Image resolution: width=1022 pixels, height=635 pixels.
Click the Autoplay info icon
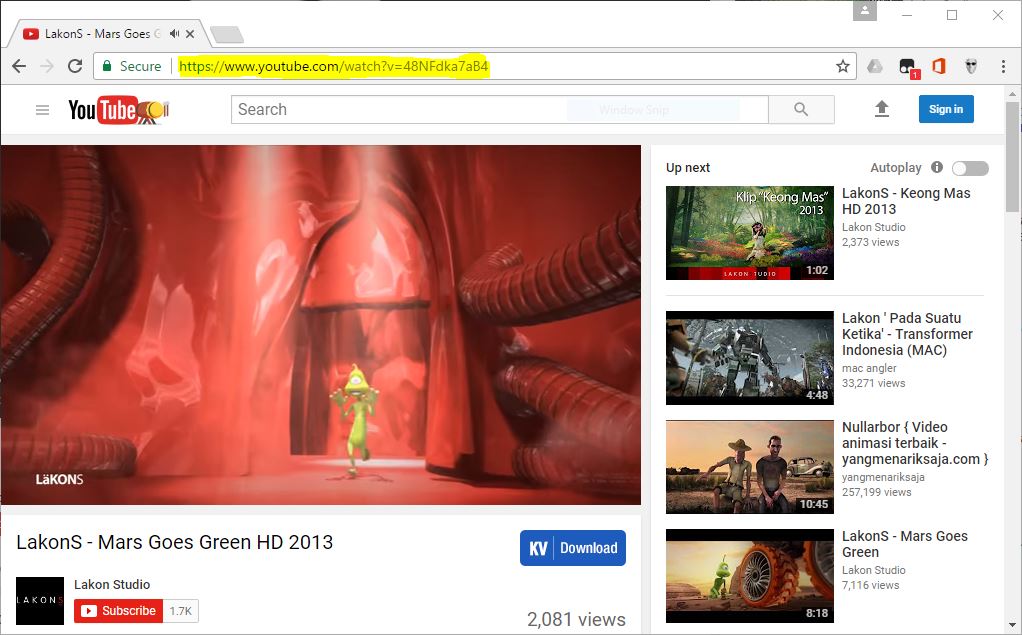(x=937, y=167)
